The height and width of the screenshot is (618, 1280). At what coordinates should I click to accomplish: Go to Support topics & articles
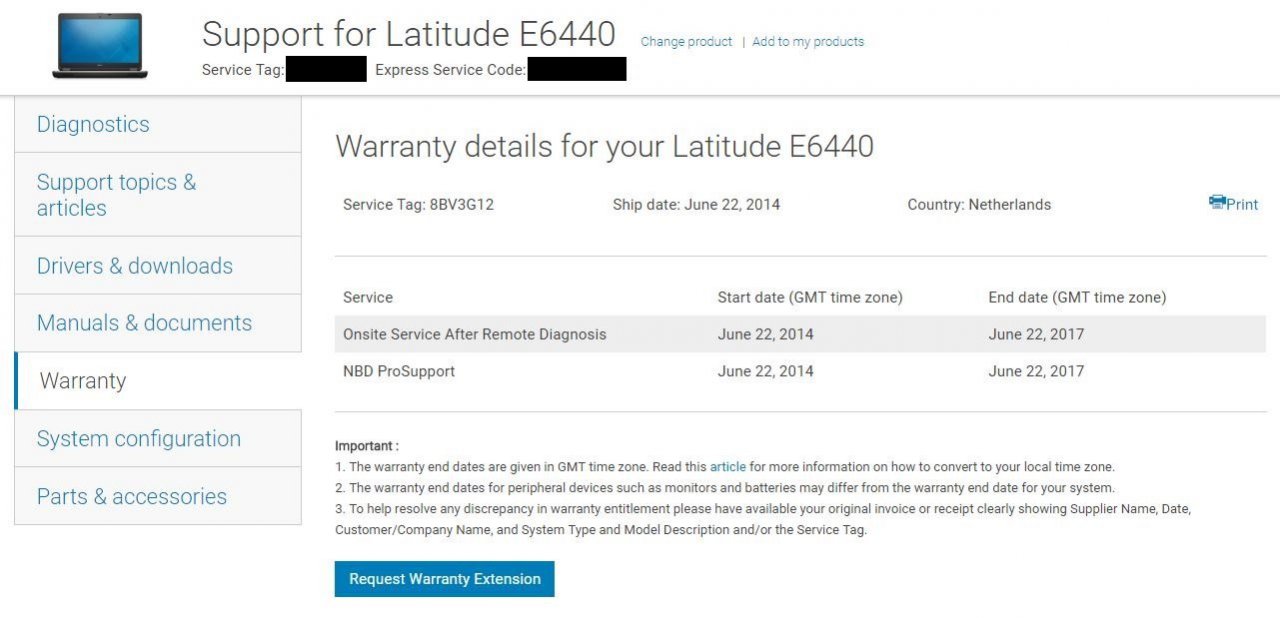(116, 195)
